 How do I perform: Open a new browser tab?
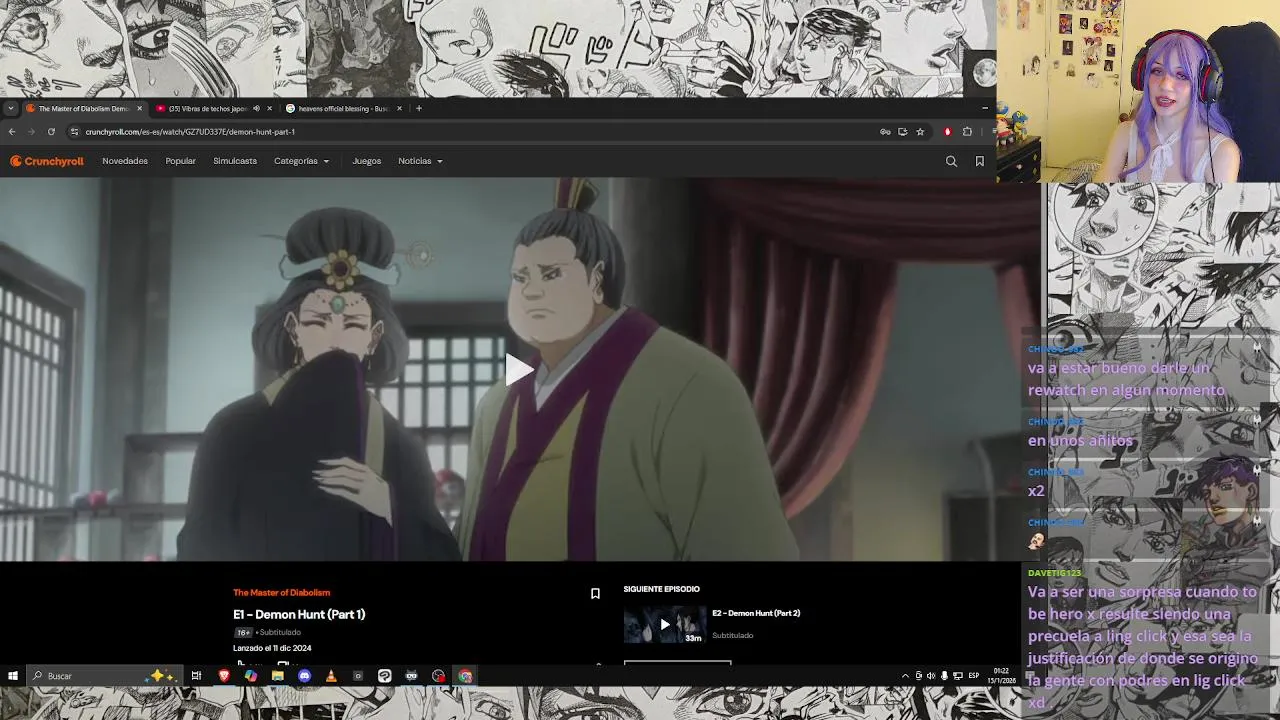[419, 108]
